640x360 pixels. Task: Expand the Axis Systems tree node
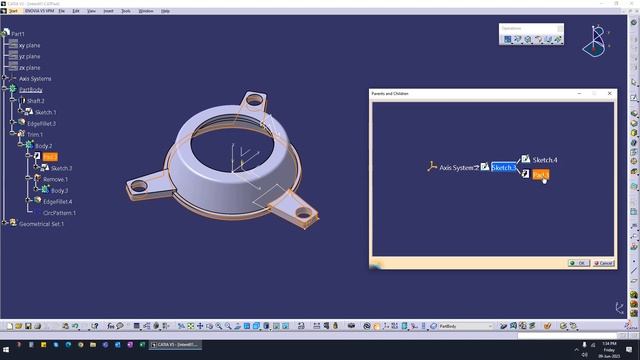(x=4, y=78)
